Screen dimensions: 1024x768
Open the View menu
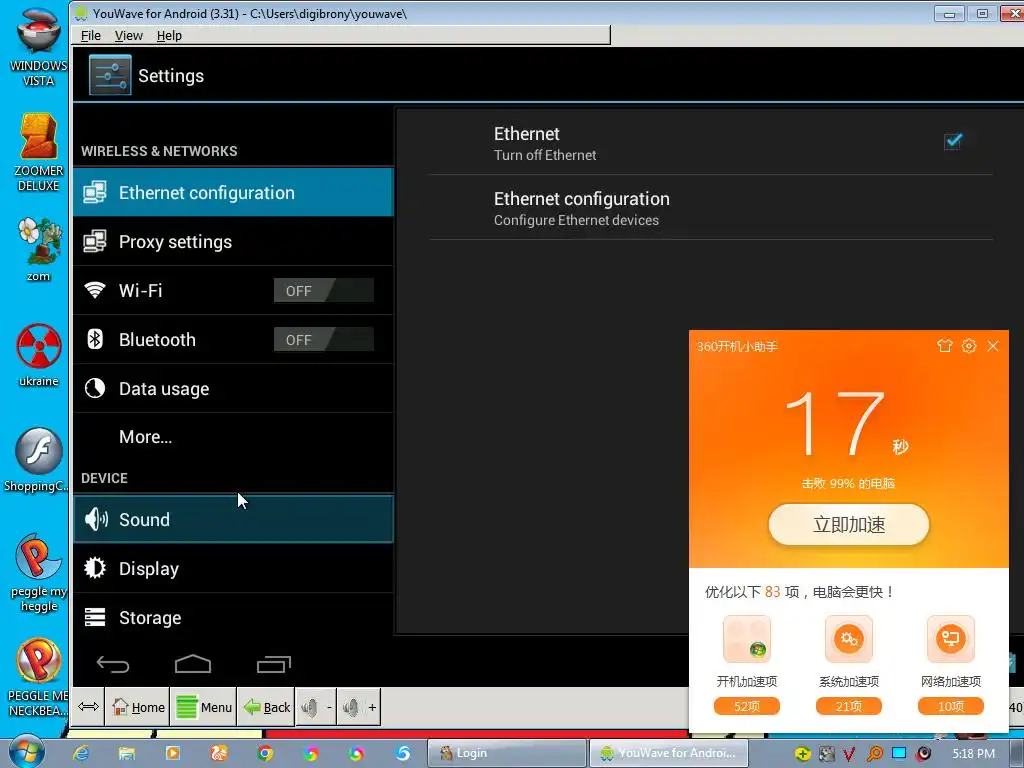tap(129, 35)
